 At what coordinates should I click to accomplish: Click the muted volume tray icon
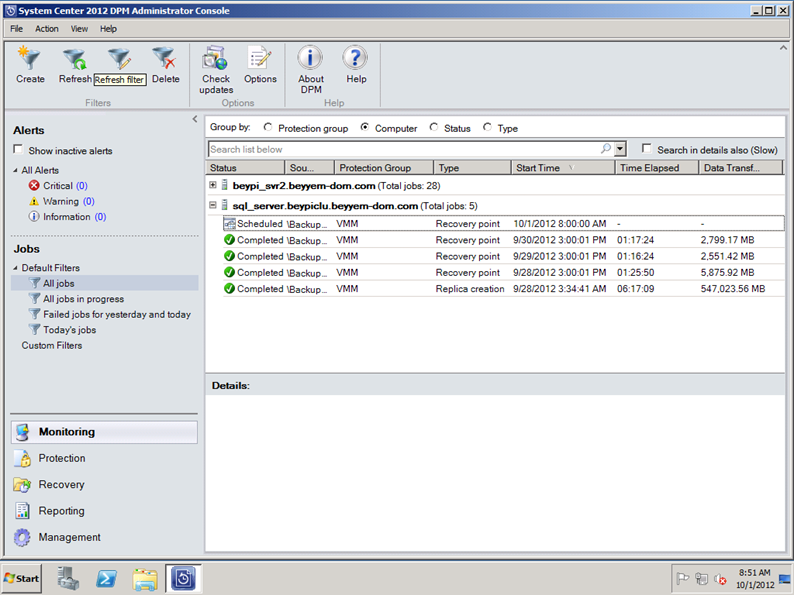coord(721,578)
